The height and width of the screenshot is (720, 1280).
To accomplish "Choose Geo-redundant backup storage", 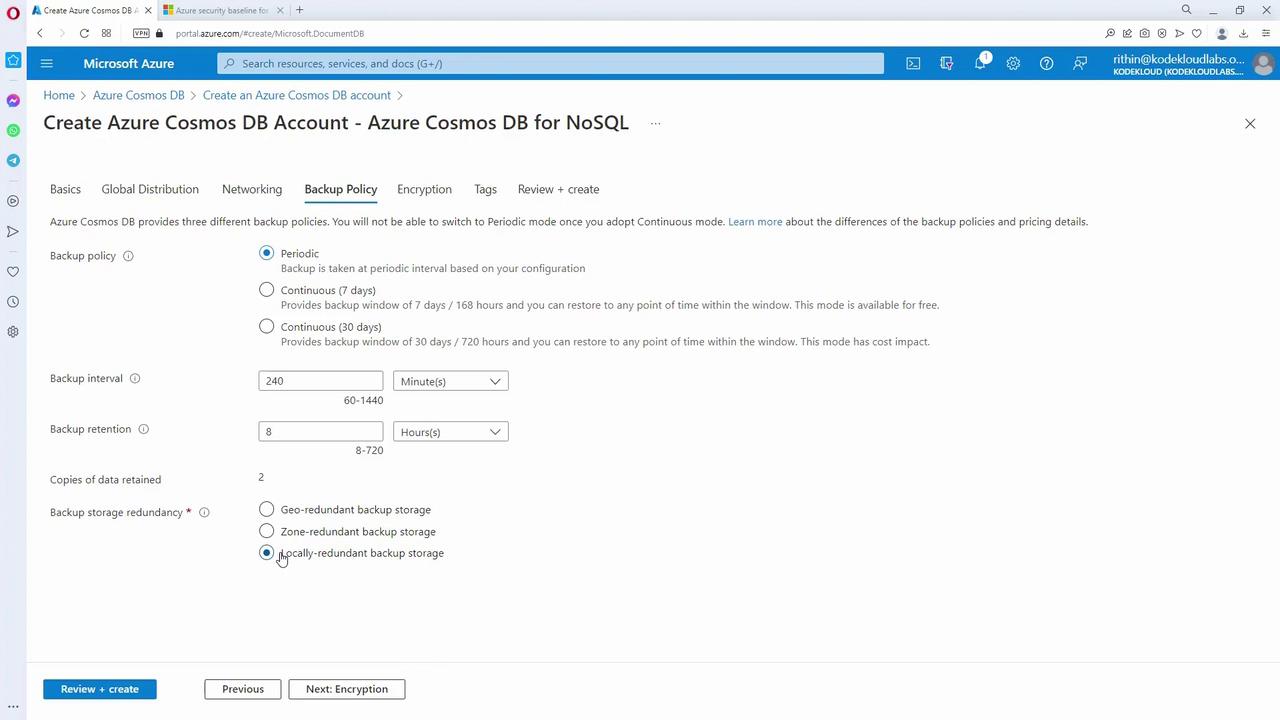I will pyautogui.click(x=266, y=509).
